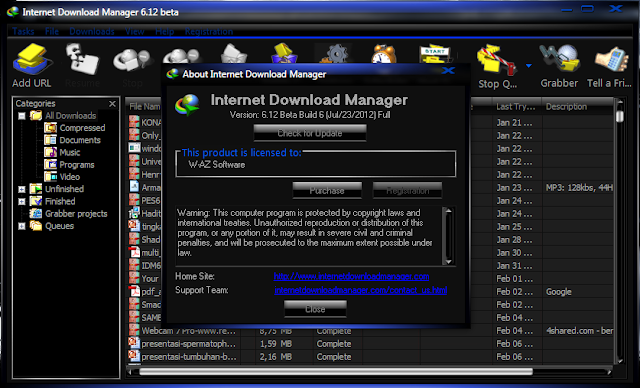
Task: Select the Video category
Action: (69, 177)
